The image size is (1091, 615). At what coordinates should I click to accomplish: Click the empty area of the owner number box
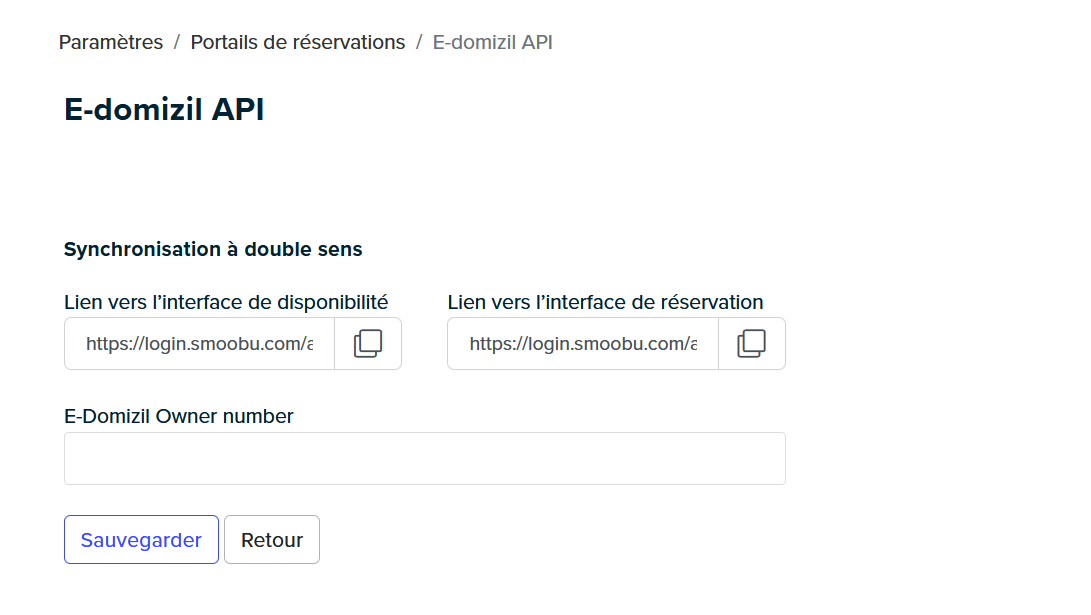click(x=424, y=458)
